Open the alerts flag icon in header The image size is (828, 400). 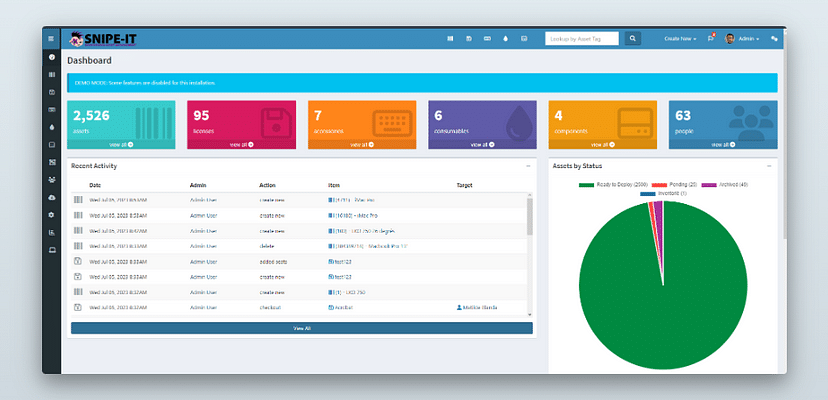[x=711, y=39]
